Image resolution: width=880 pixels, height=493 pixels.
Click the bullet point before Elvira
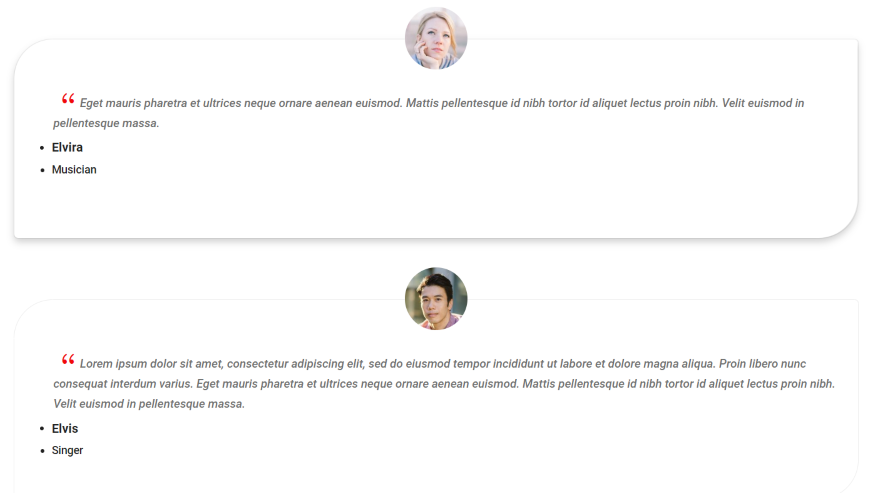41,148
